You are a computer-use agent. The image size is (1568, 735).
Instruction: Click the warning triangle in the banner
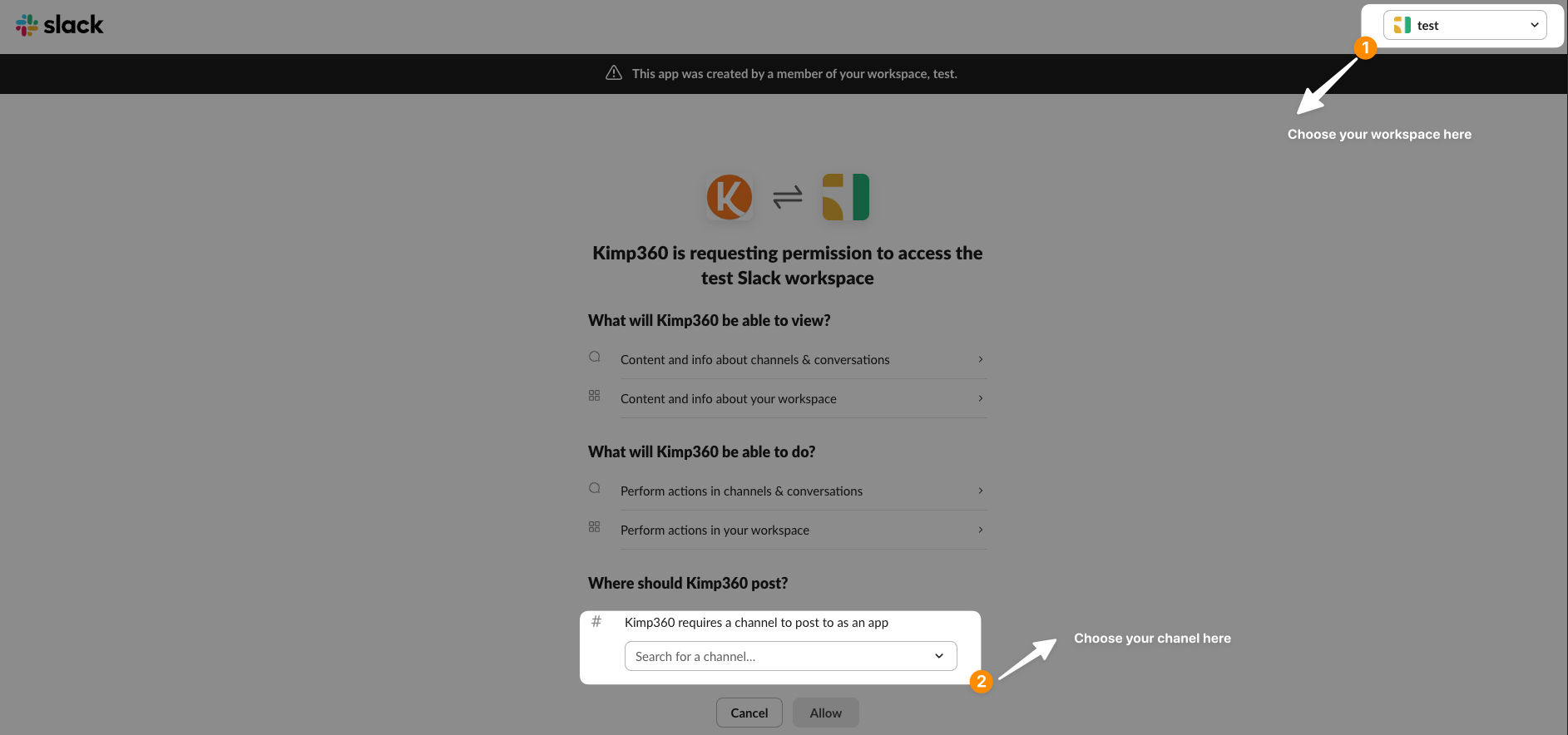click(613, 73)
